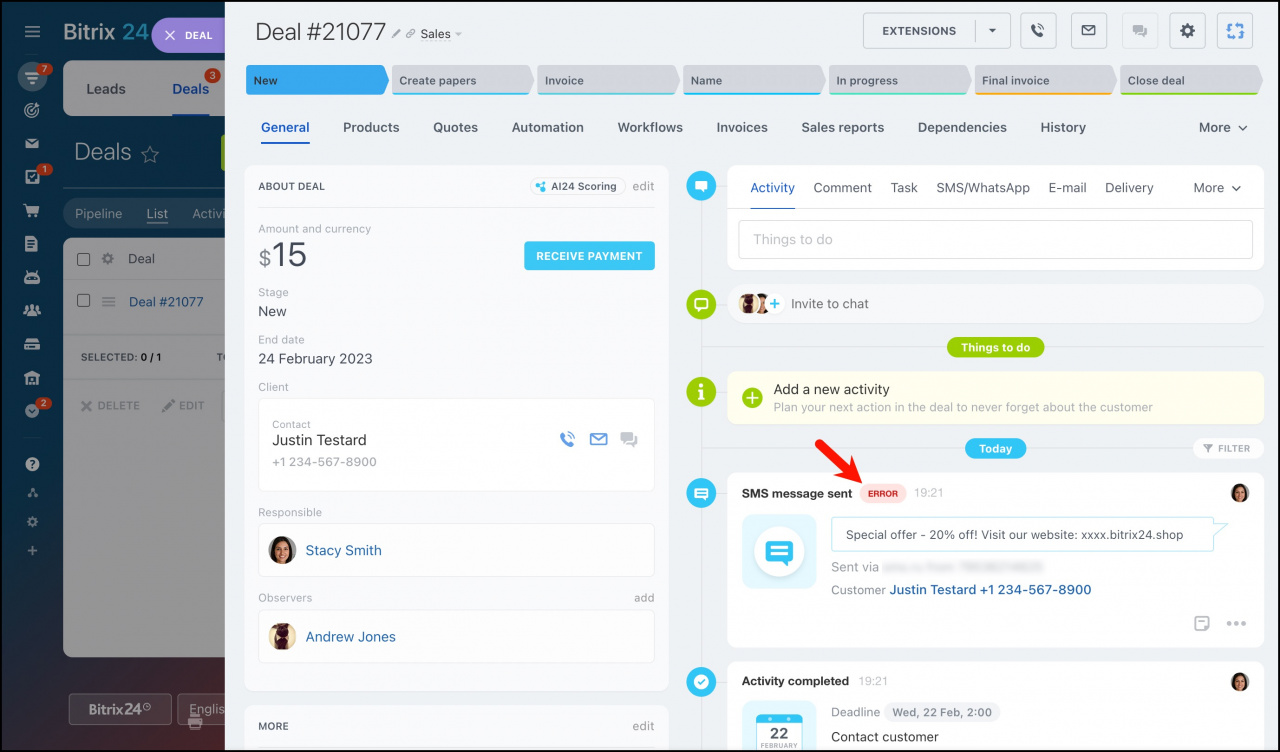
Task: Tick checkbox for Deal #21077 row
Action: click(84, 301)
